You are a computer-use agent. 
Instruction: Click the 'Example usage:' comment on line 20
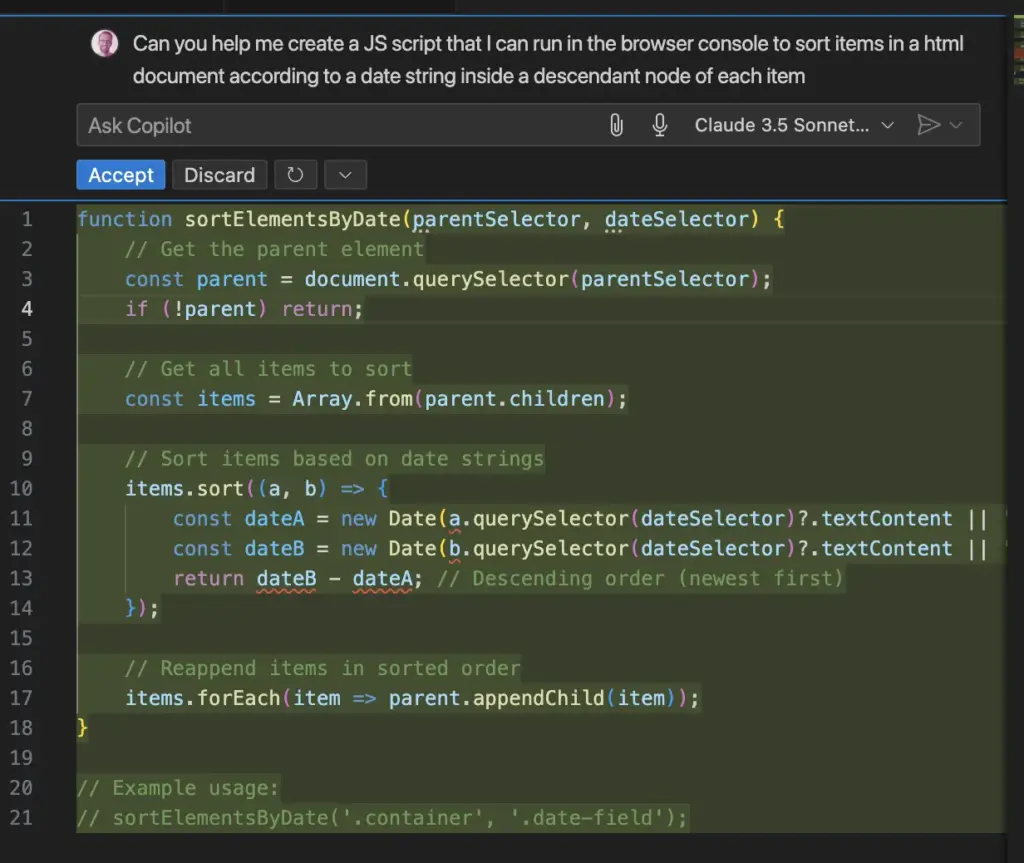(178, 788)
